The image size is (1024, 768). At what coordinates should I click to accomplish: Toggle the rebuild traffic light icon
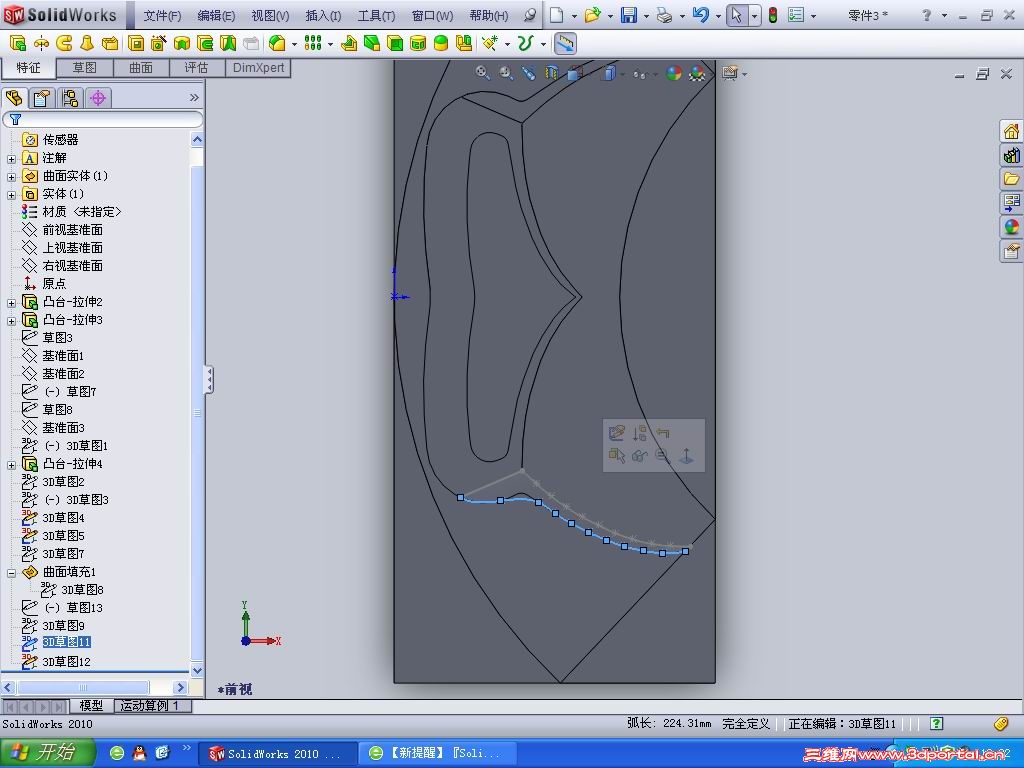coord(772,15)
